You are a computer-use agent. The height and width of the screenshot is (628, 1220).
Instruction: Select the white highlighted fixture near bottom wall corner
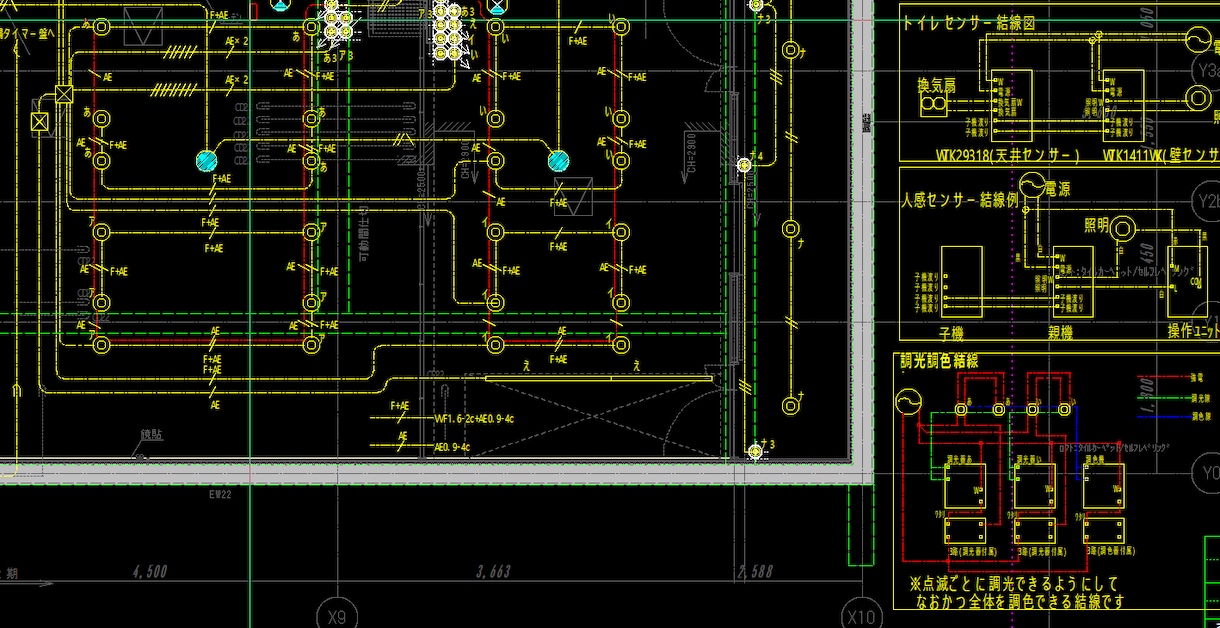[x=755, y=452]
